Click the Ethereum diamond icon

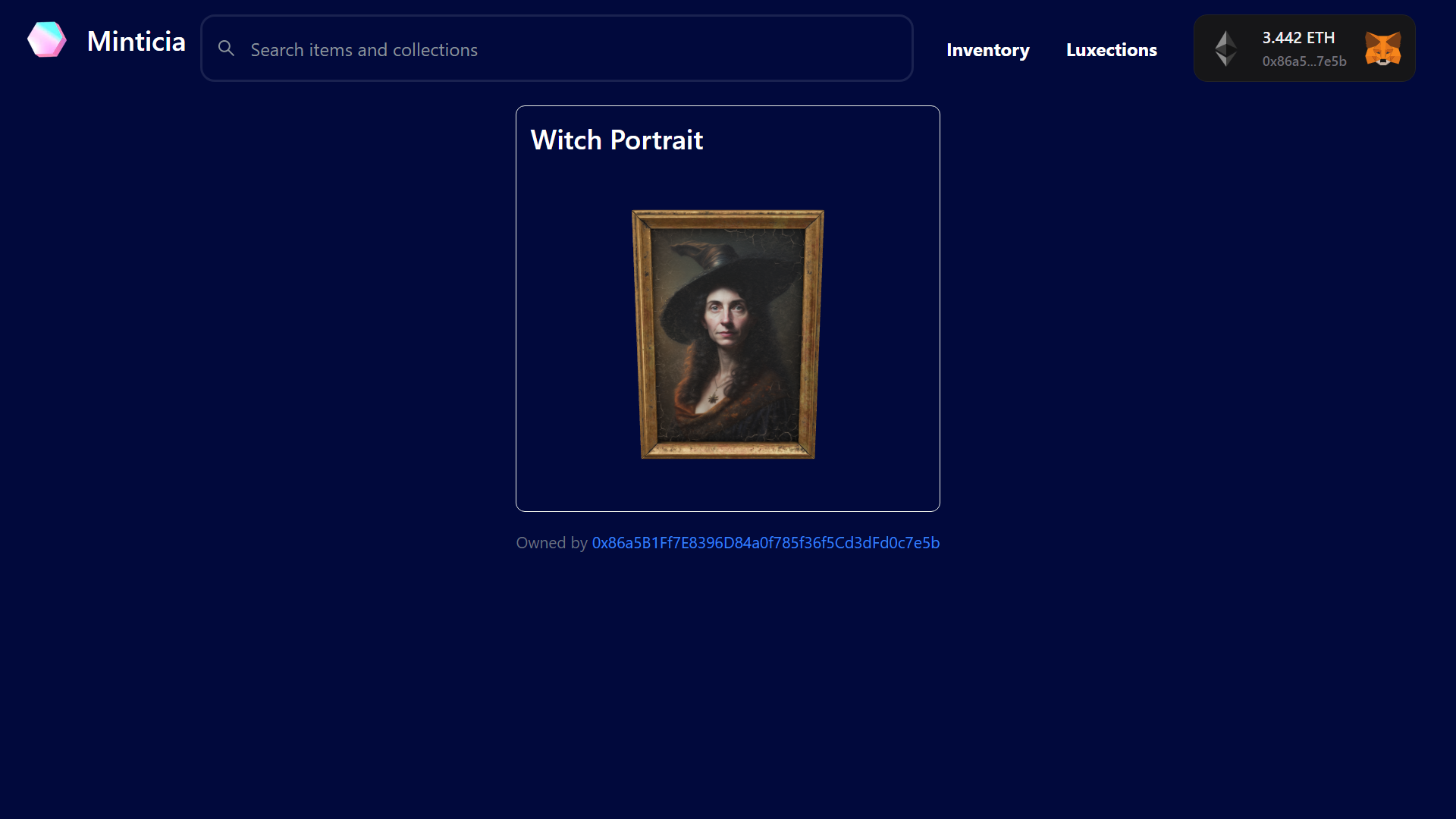click(x=1225, y=49)
